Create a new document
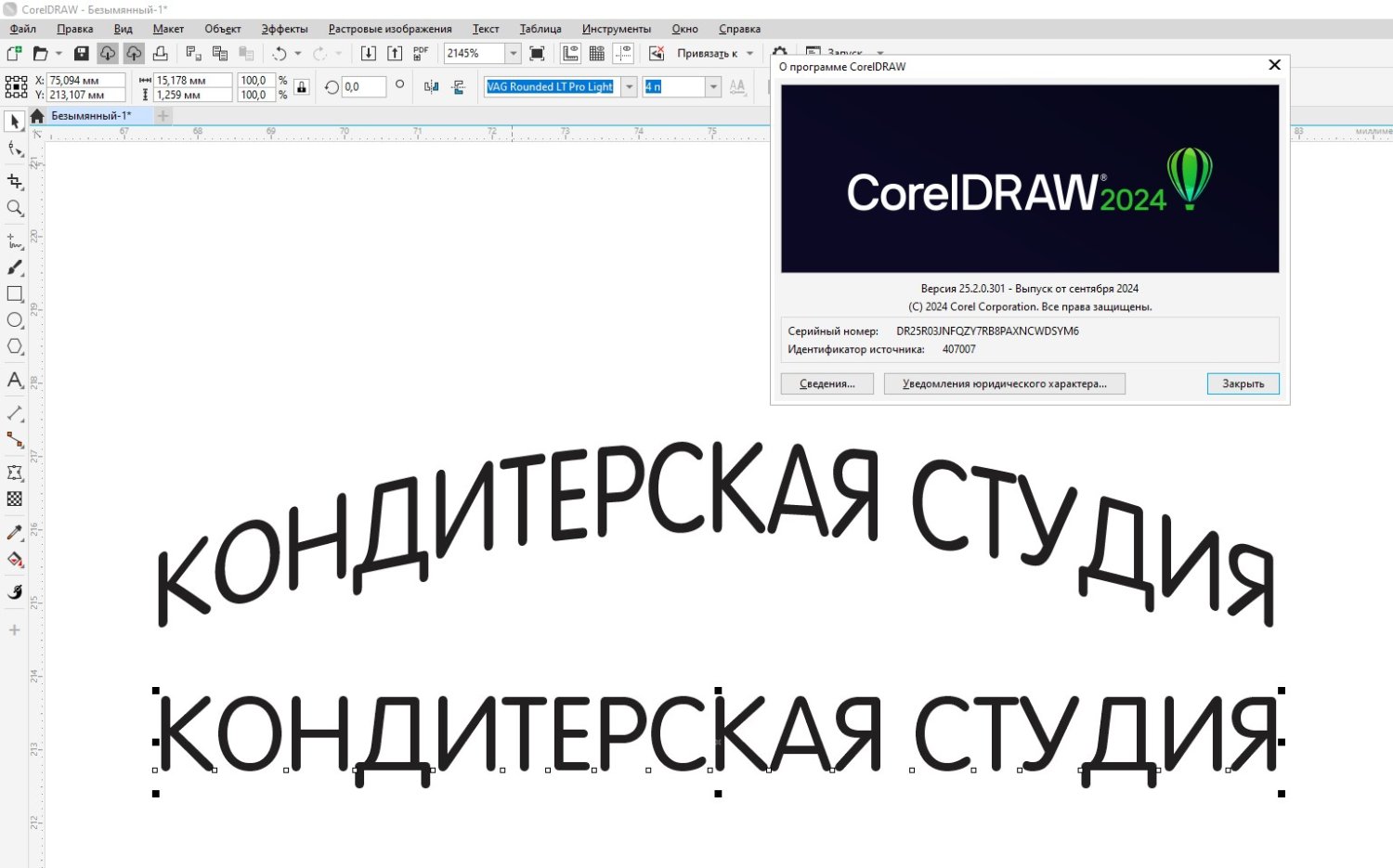1393x868 pixels. click(x=14, y=54)
